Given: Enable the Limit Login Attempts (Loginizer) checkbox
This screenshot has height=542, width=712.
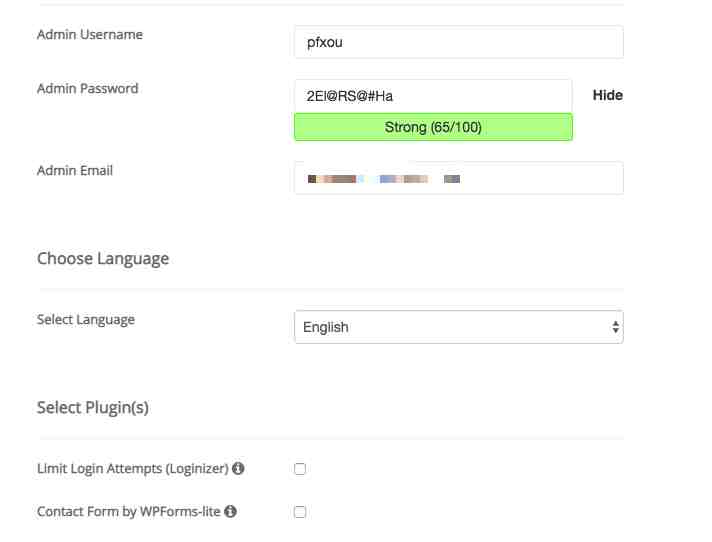Looking at the screenshot, I should pos(300,468).
